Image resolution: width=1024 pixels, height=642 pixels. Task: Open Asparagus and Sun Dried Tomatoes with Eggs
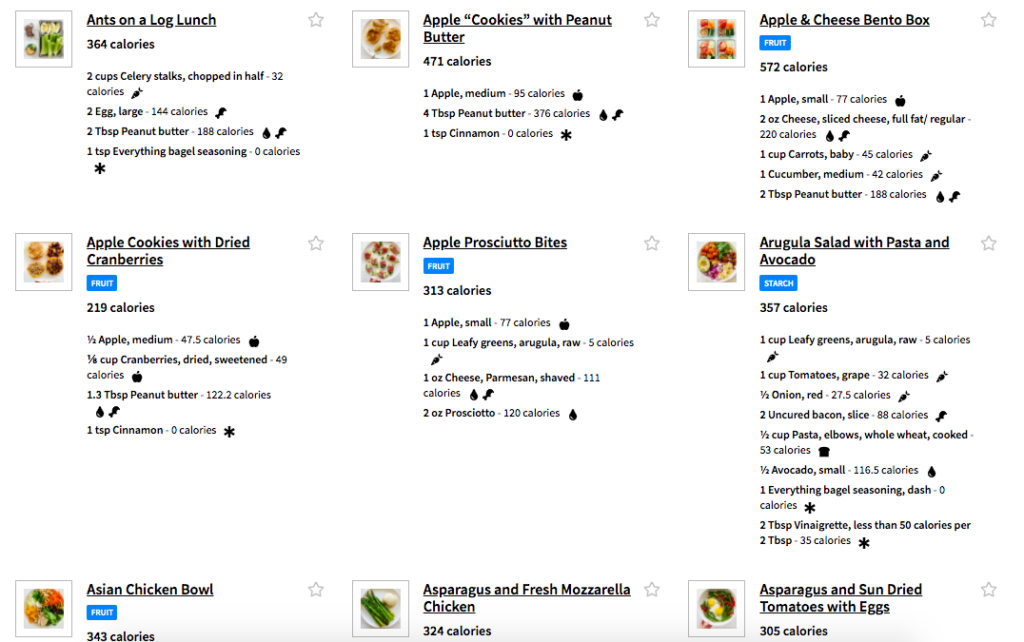click(x=840, y=598)
